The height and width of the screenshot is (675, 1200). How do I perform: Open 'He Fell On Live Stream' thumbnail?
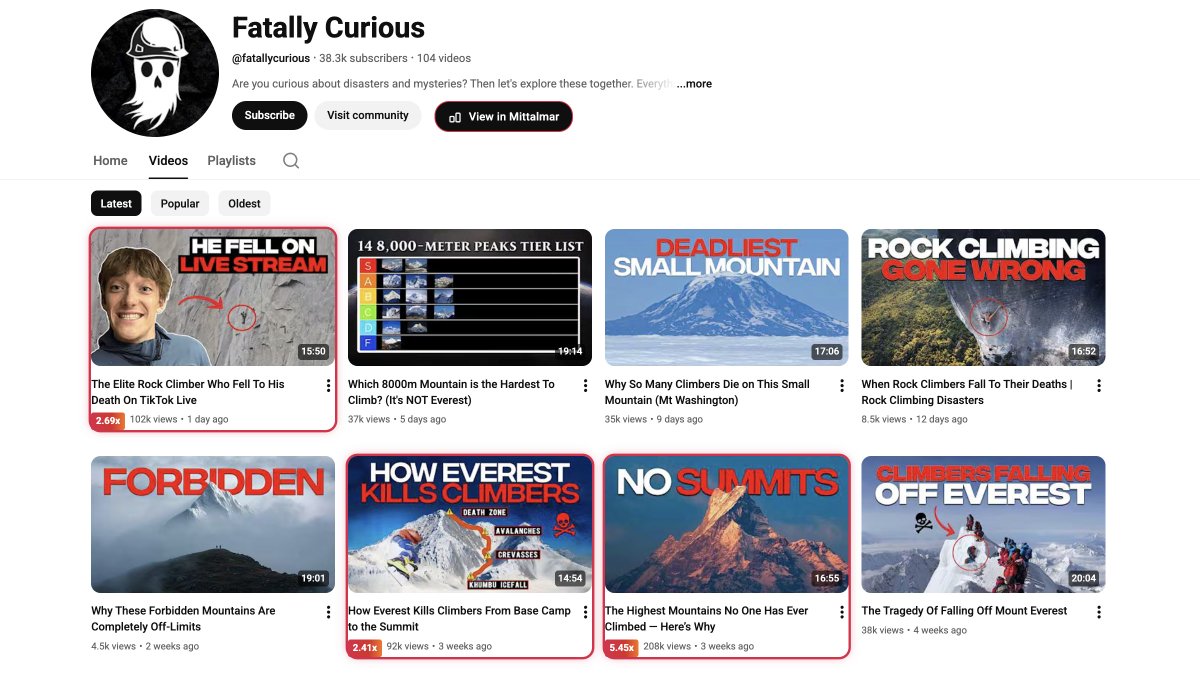(x=213, y=298)
